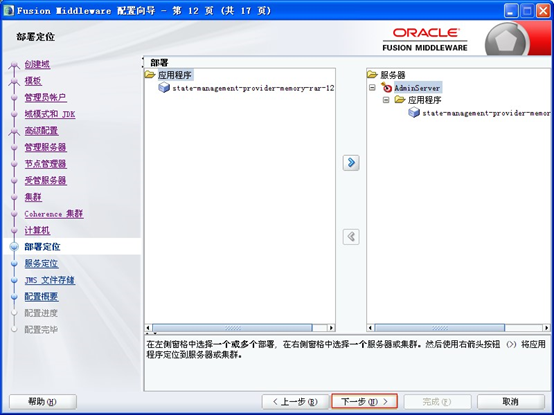
Task: Click the wizard icon in the title bar
Action: (8, 10)
